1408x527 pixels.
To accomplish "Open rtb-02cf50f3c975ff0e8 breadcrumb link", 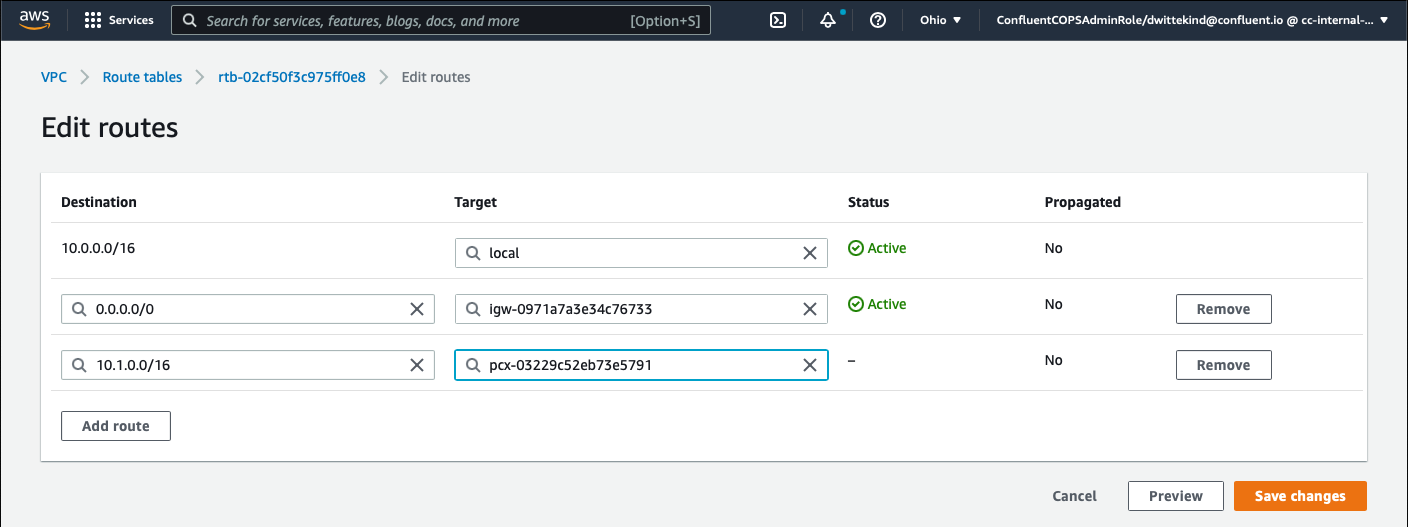I will [x=292, y=77].
